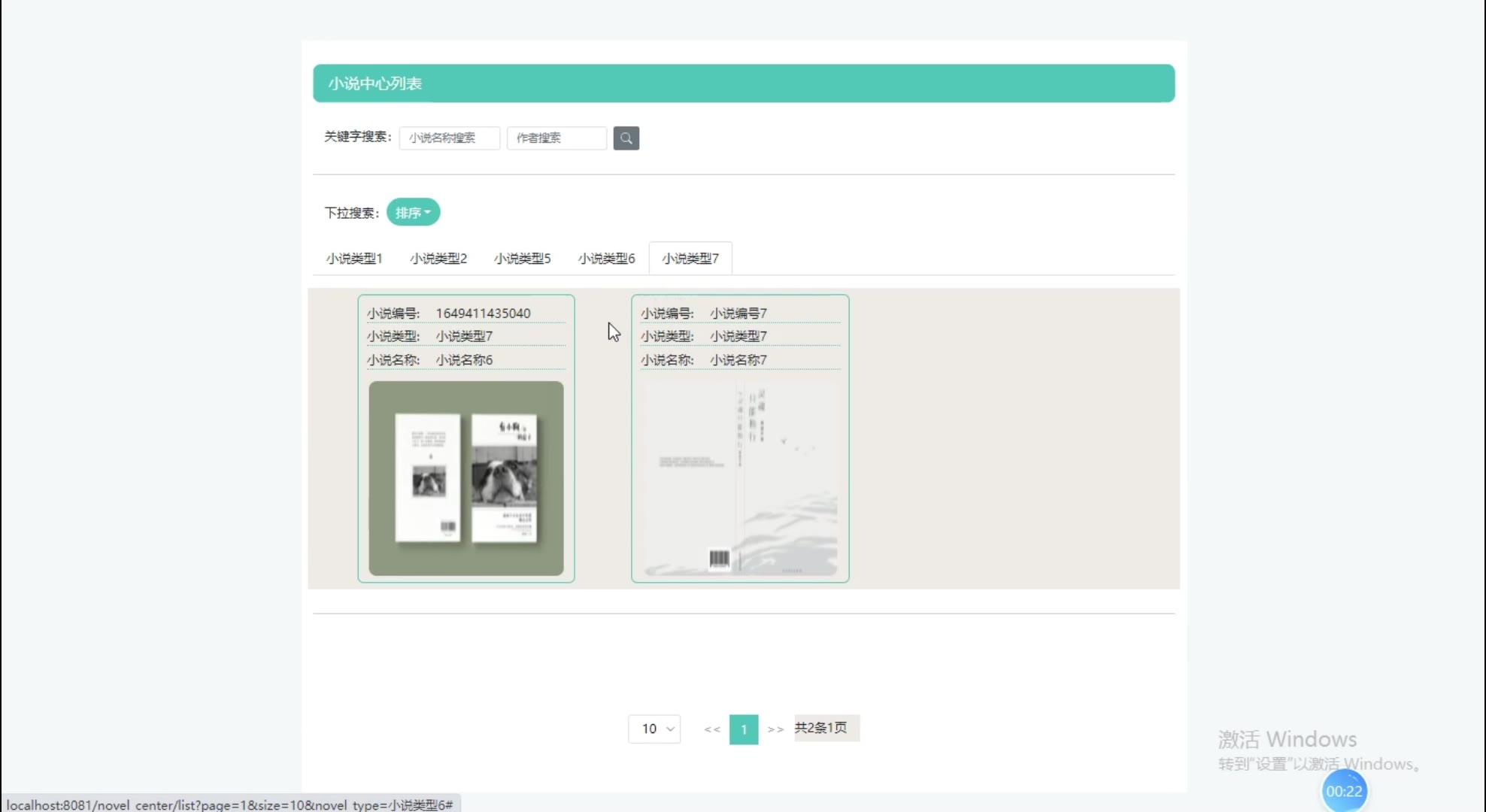Click the magnifier search icon button
Image resolution: width=1486 pixels, height=812 pixels.
point(626,138)
